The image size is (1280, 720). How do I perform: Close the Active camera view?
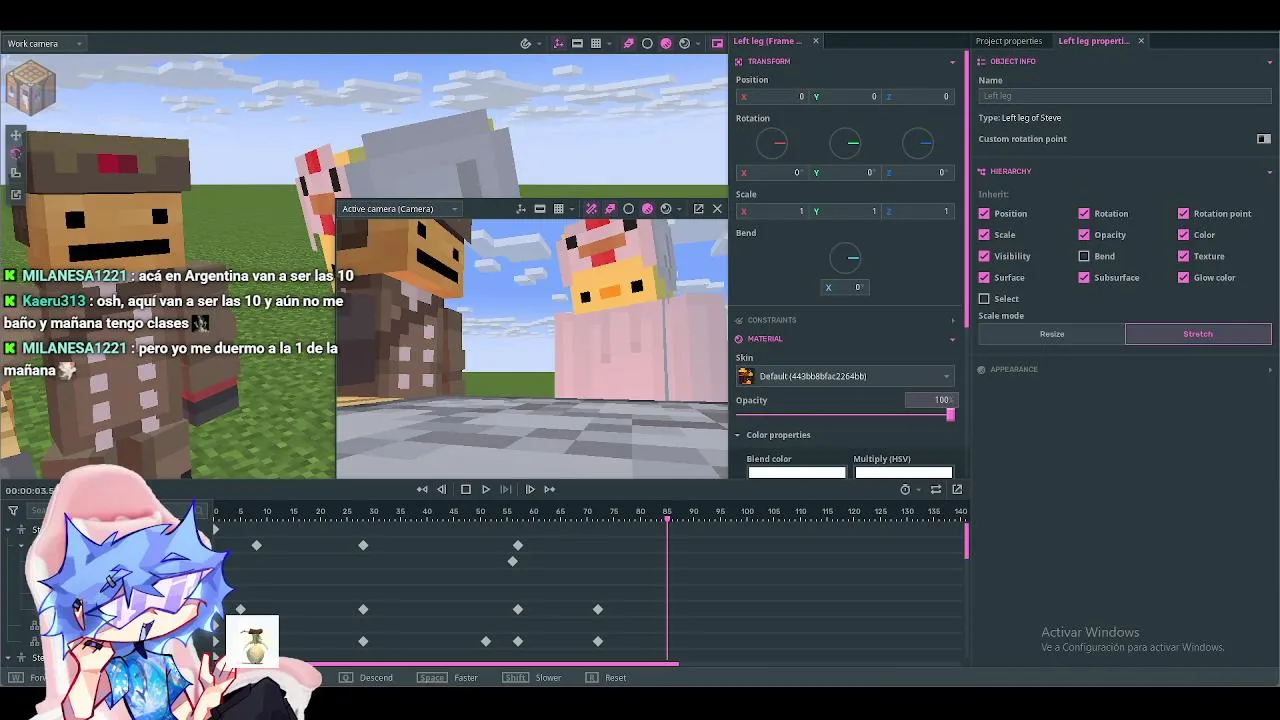point(717,209)
